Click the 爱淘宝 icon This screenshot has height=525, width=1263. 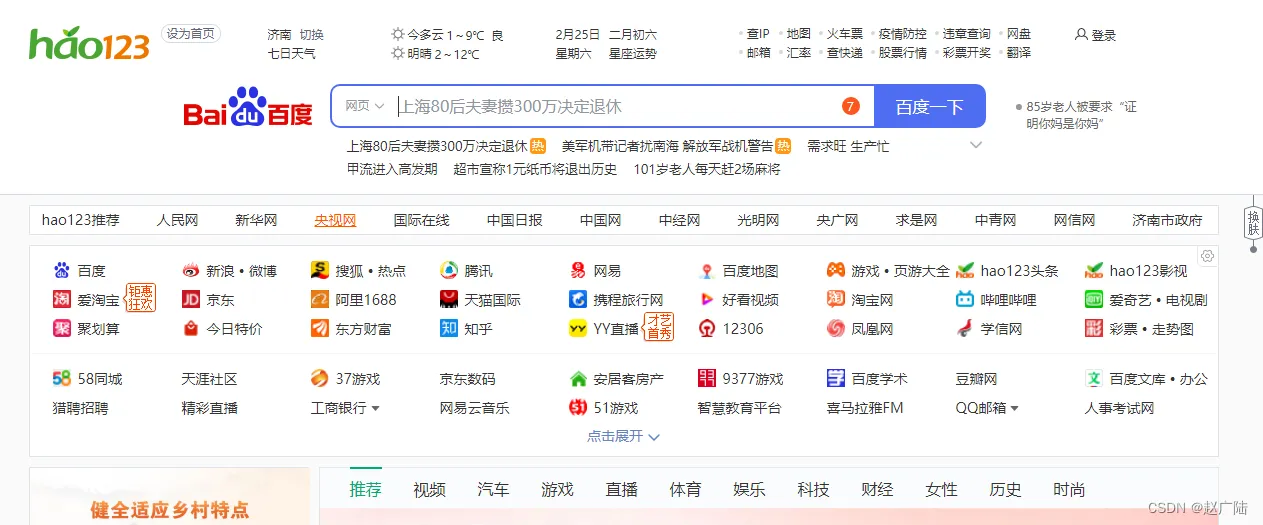[x=62, y=300]
